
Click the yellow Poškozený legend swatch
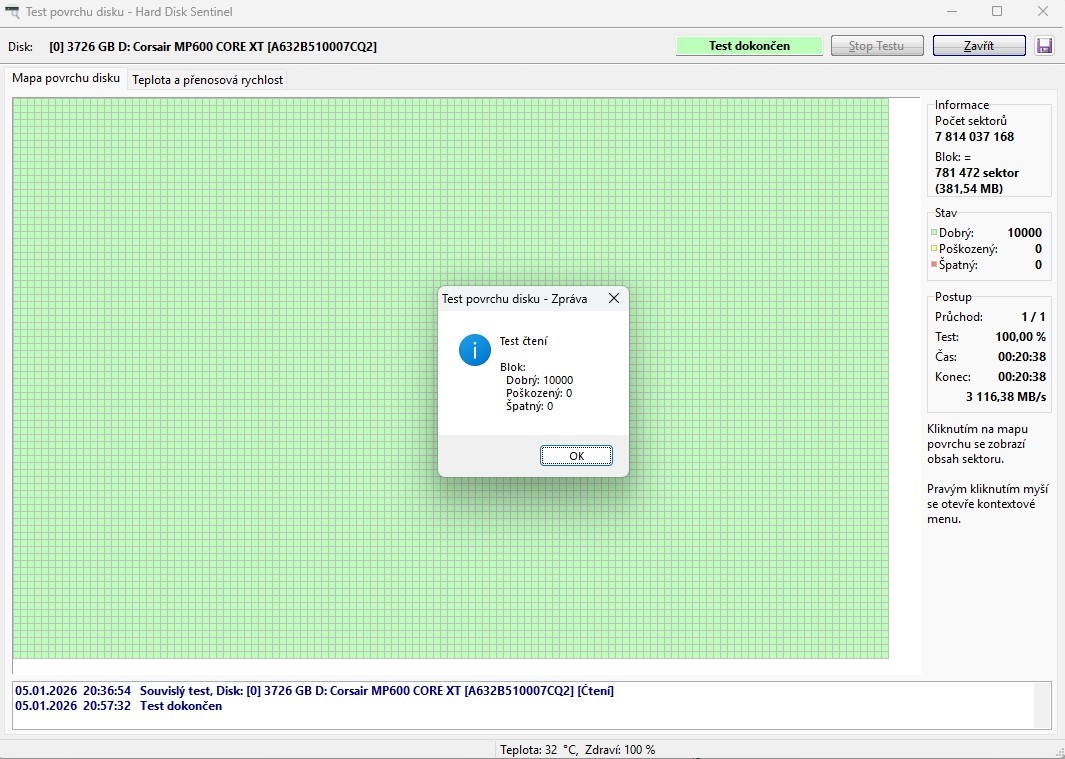(x=934, y=248)
